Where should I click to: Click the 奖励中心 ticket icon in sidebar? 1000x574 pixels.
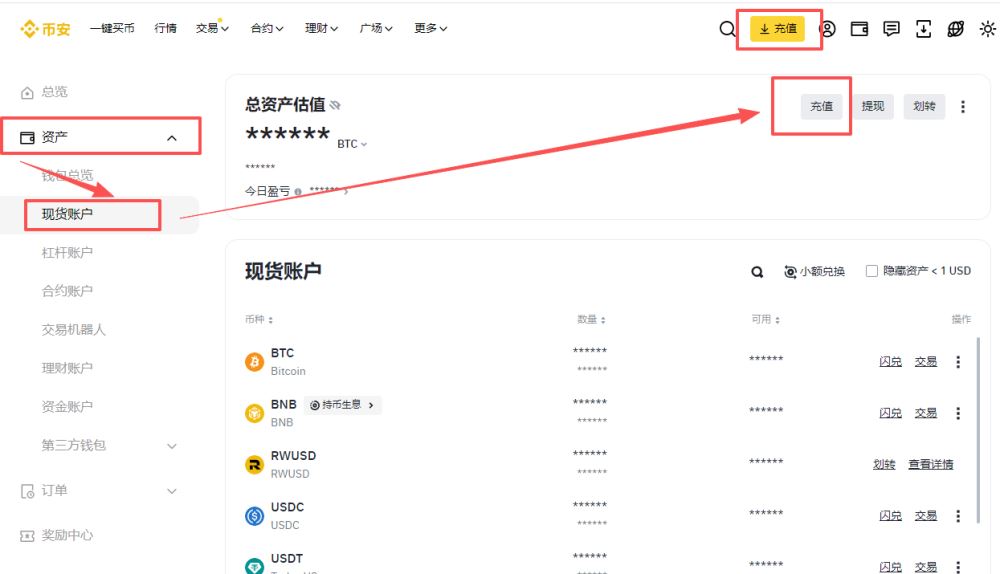[x=27, y=536]
